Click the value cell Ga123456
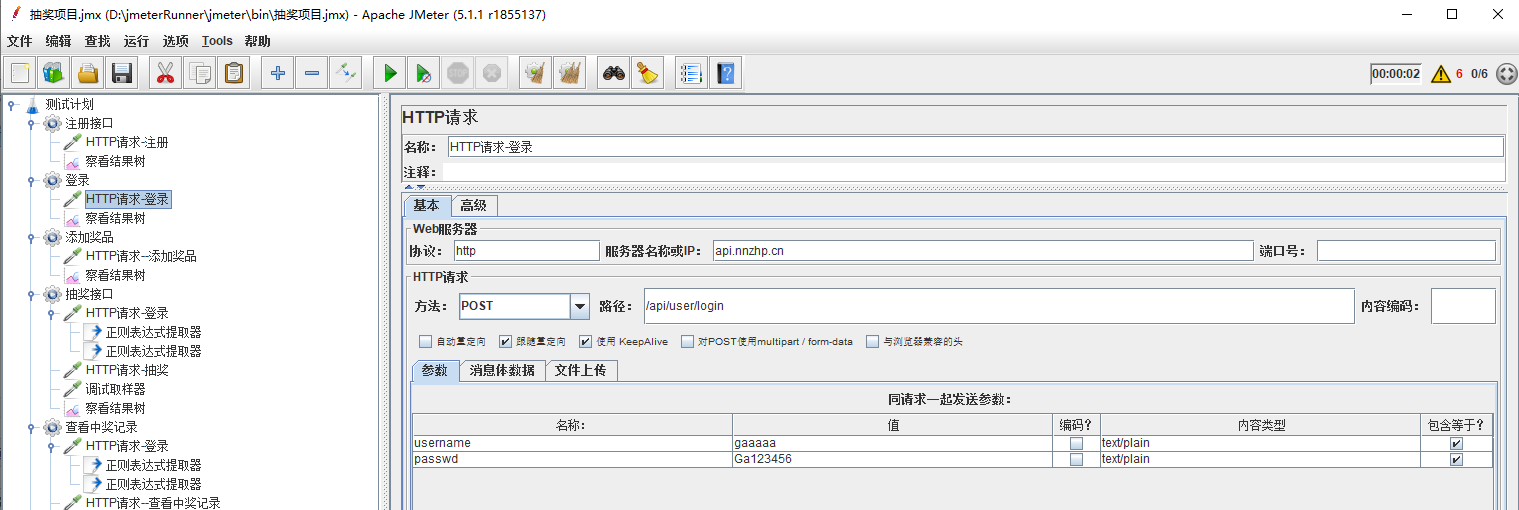Image resolution: width=1519 pixels, height=510 pixels. click(x=892, y=460)
